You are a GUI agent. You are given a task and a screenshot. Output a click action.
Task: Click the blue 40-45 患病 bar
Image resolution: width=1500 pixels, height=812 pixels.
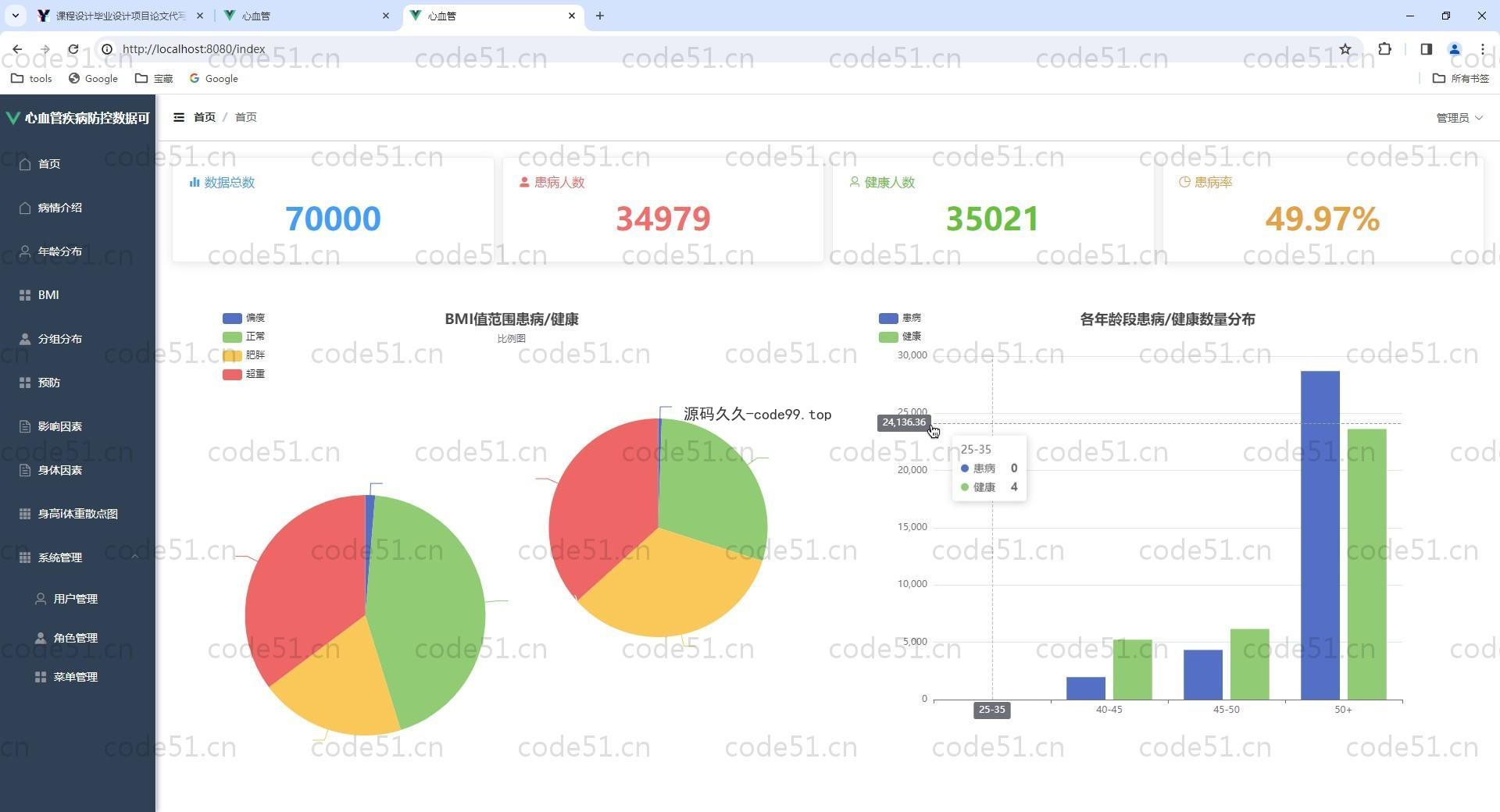click(1085, 689)
